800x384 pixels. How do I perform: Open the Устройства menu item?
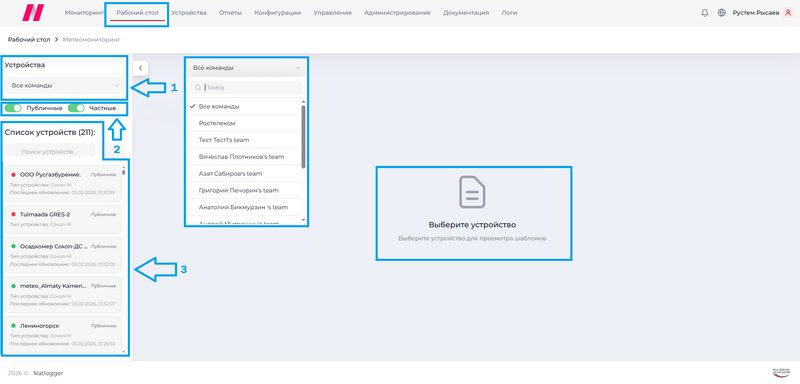pyautogui.click(x=189, y=13)
